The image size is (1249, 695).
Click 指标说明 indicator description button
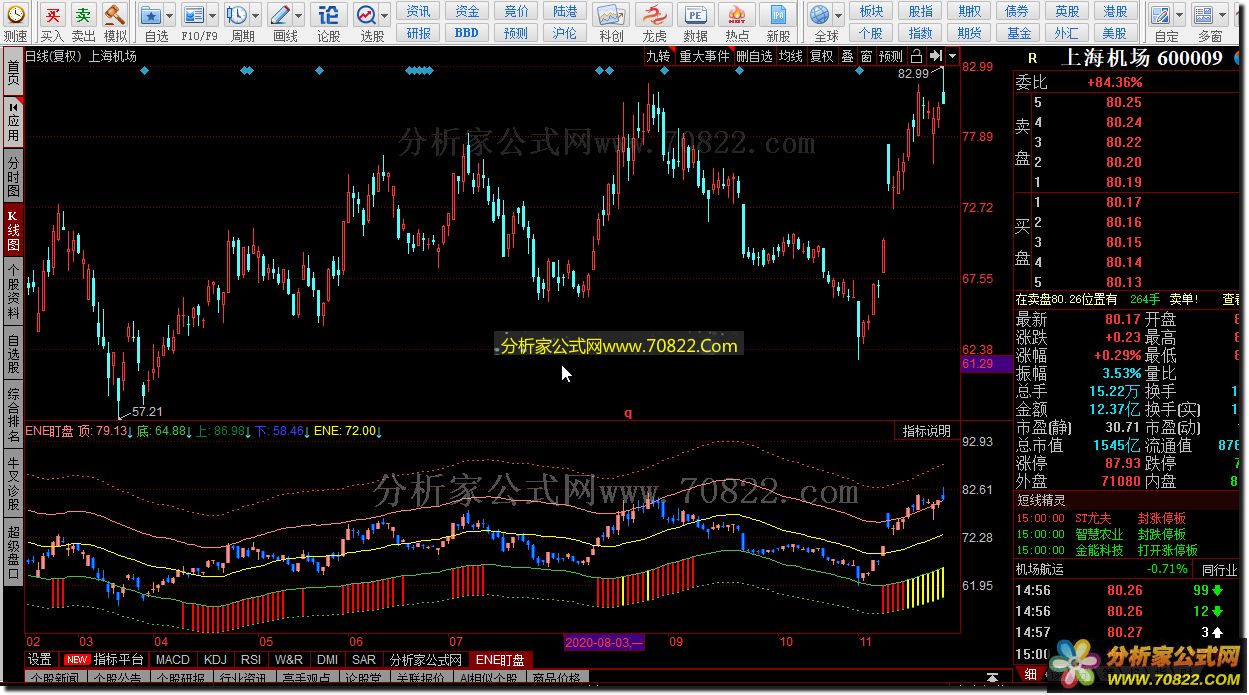click(x=927, y=431)
